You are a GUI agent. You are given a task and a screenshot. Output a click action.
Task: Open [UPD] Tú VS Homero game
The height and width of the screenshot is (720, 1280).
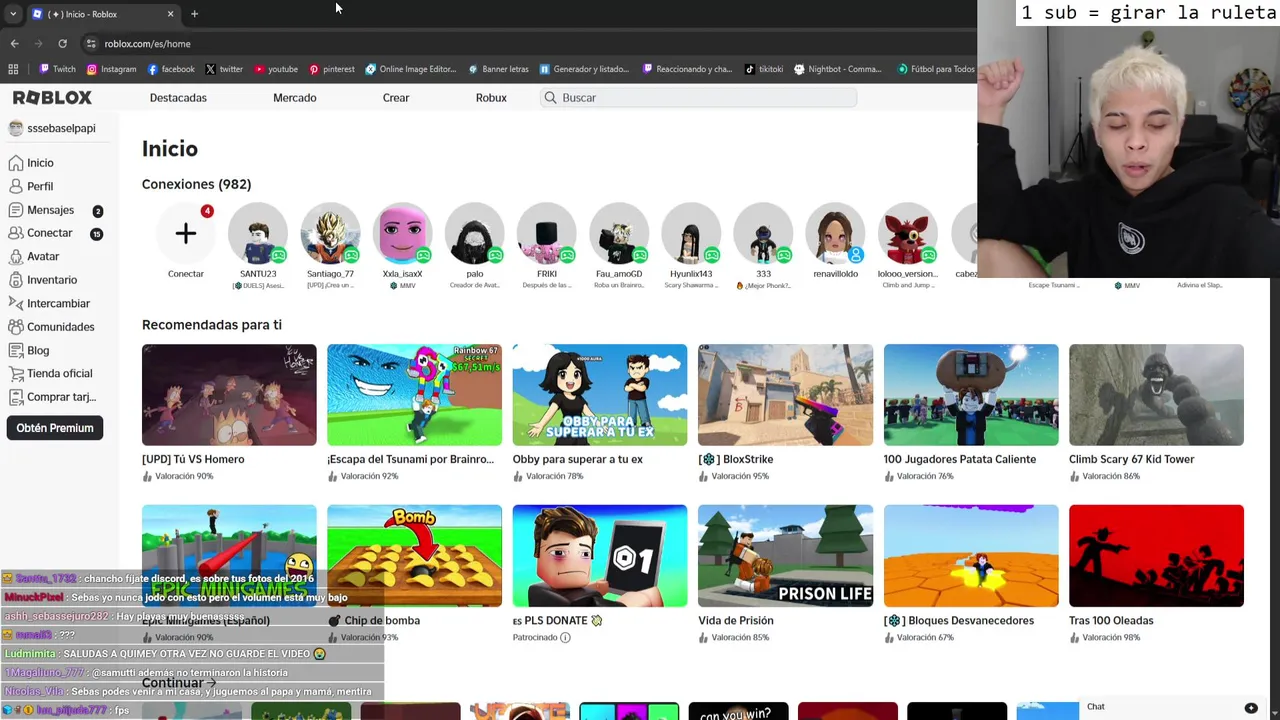(x=229, y=395)
